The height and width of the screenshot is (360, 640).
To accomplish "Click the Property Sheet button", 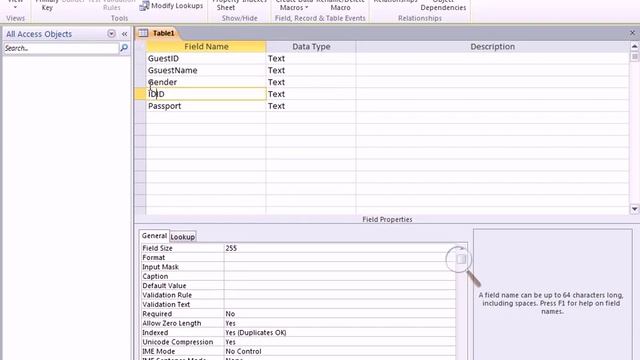I will pyautogui.click(x=226, y=5).
